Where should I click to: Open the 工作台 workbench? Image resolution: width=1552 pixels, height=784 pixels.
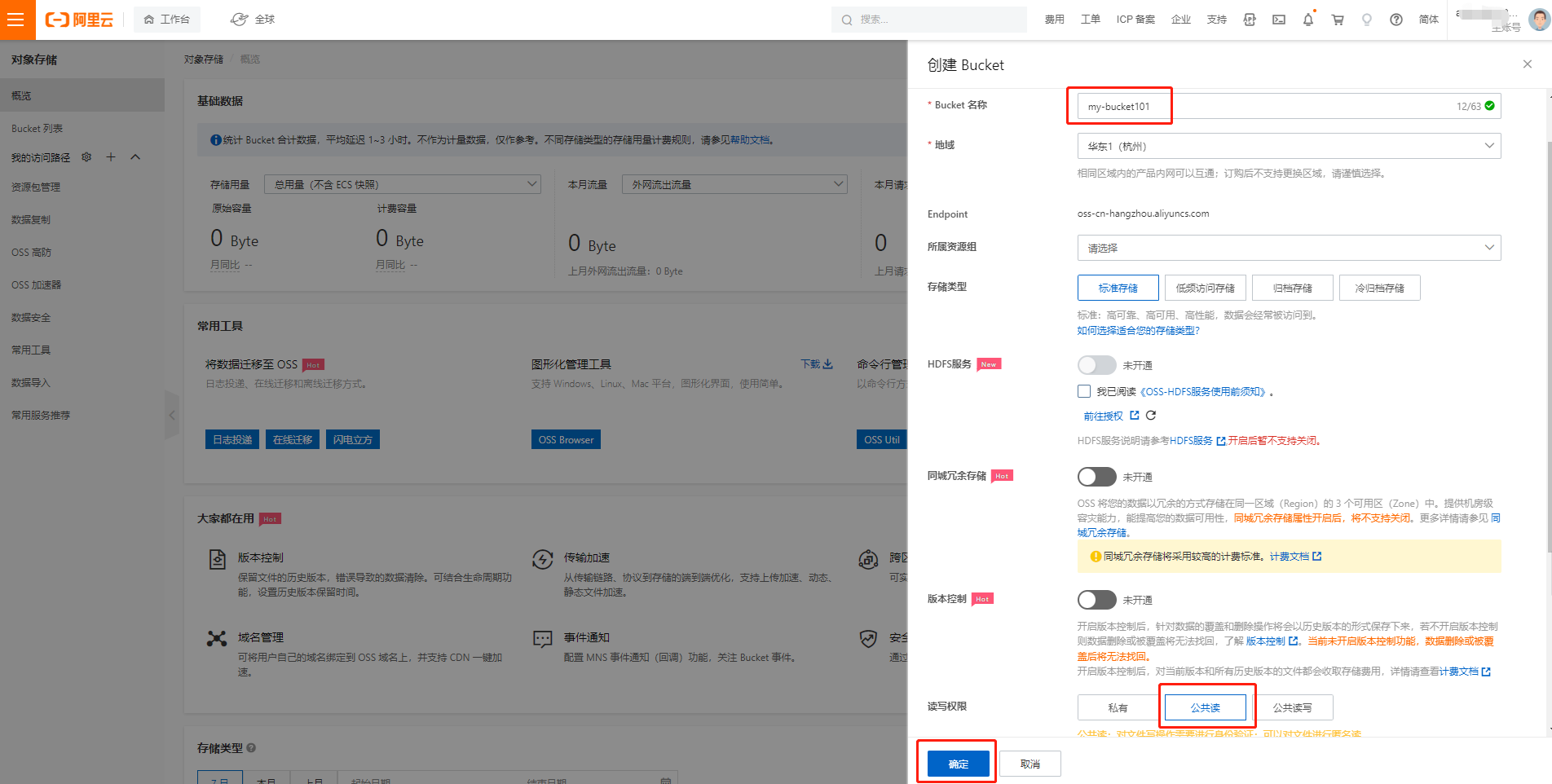coord(167,20)
